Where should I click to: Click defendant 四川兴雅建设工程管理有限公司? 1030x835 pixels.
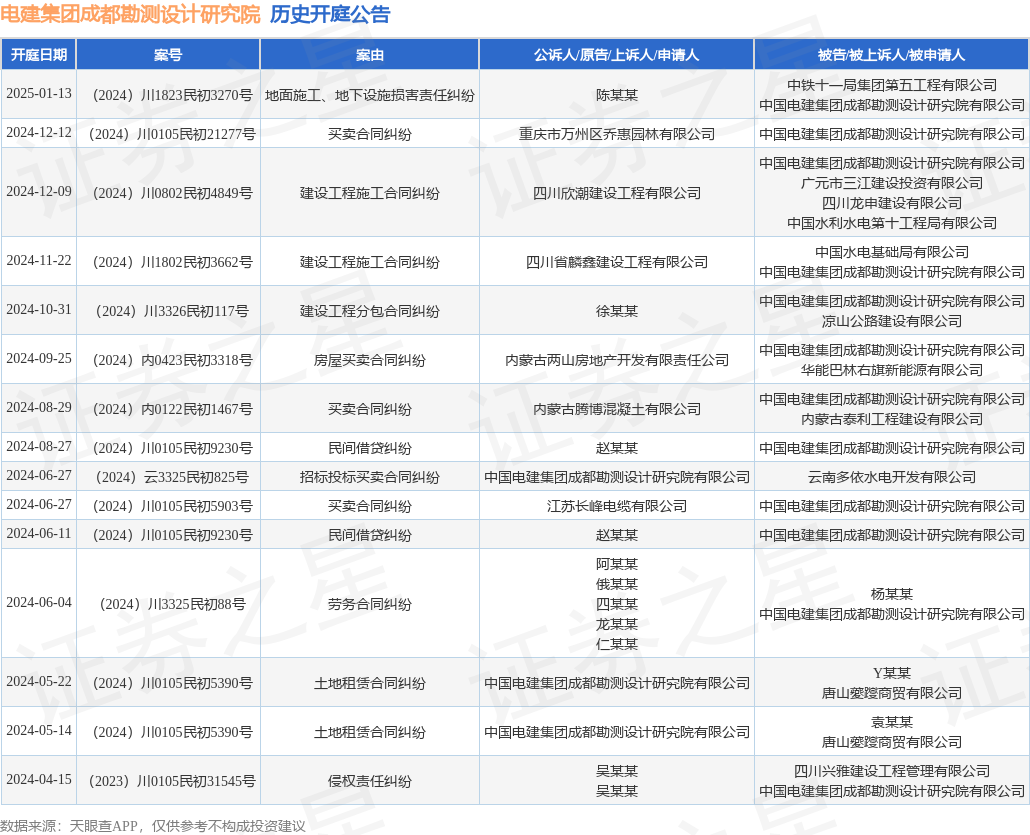[x=891, y=771]
